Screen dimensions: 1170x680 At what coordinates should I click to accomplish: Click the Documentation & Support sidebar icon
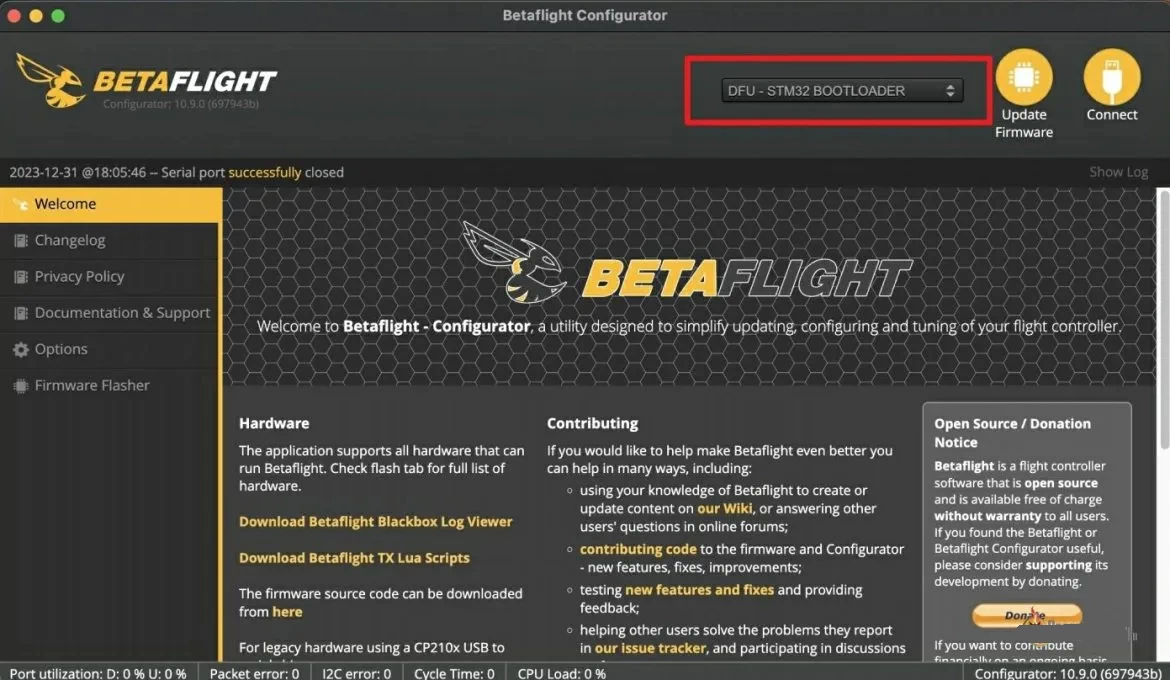pos(20,314)
